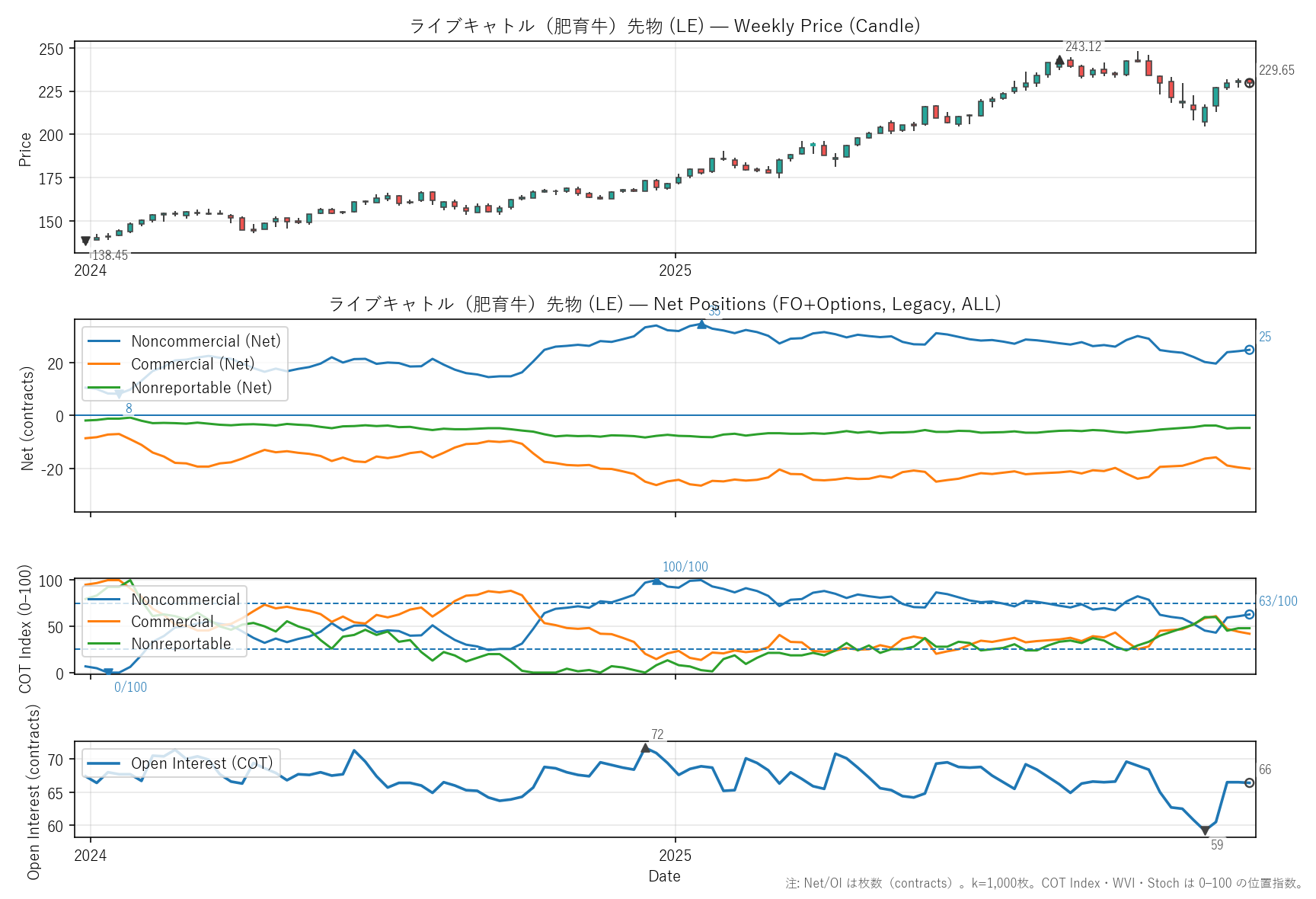Image resolution: width=1316 pixels, height=899 pixels.
Task: Click the latest Open Interest circle at 66
Action: click(1249, 782)
